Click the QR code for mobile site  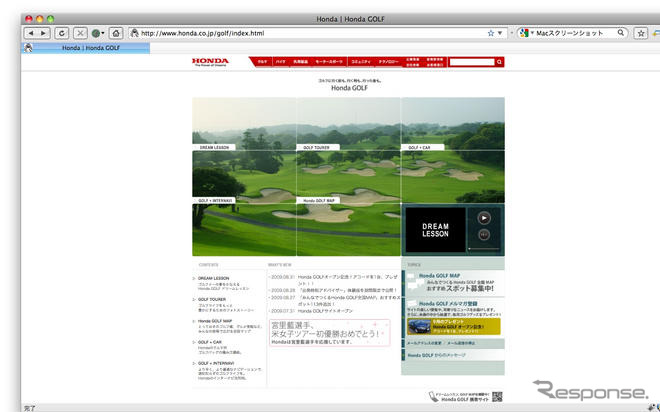click(497, 396)
